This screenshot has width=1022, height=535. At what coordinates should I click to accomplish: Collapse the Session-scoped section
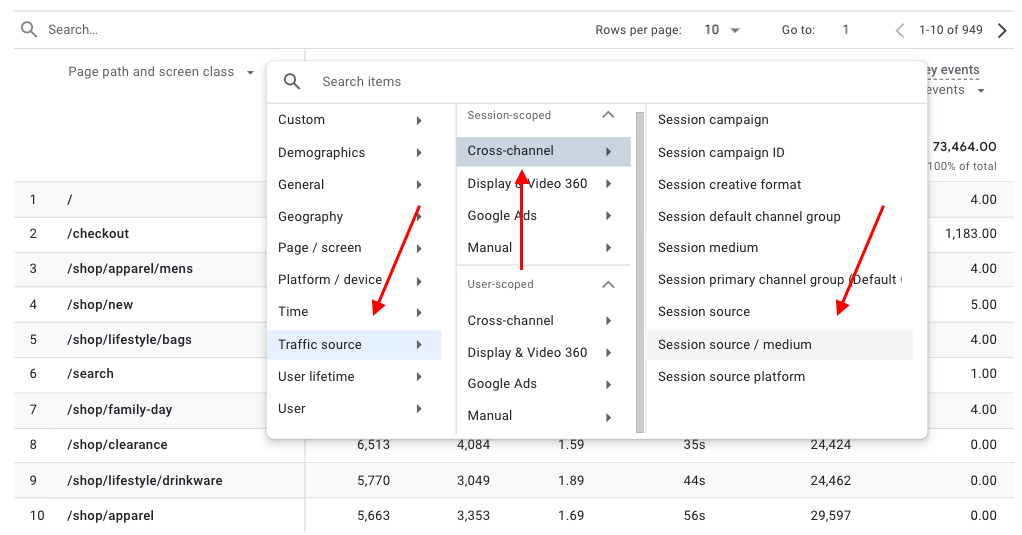607,115
